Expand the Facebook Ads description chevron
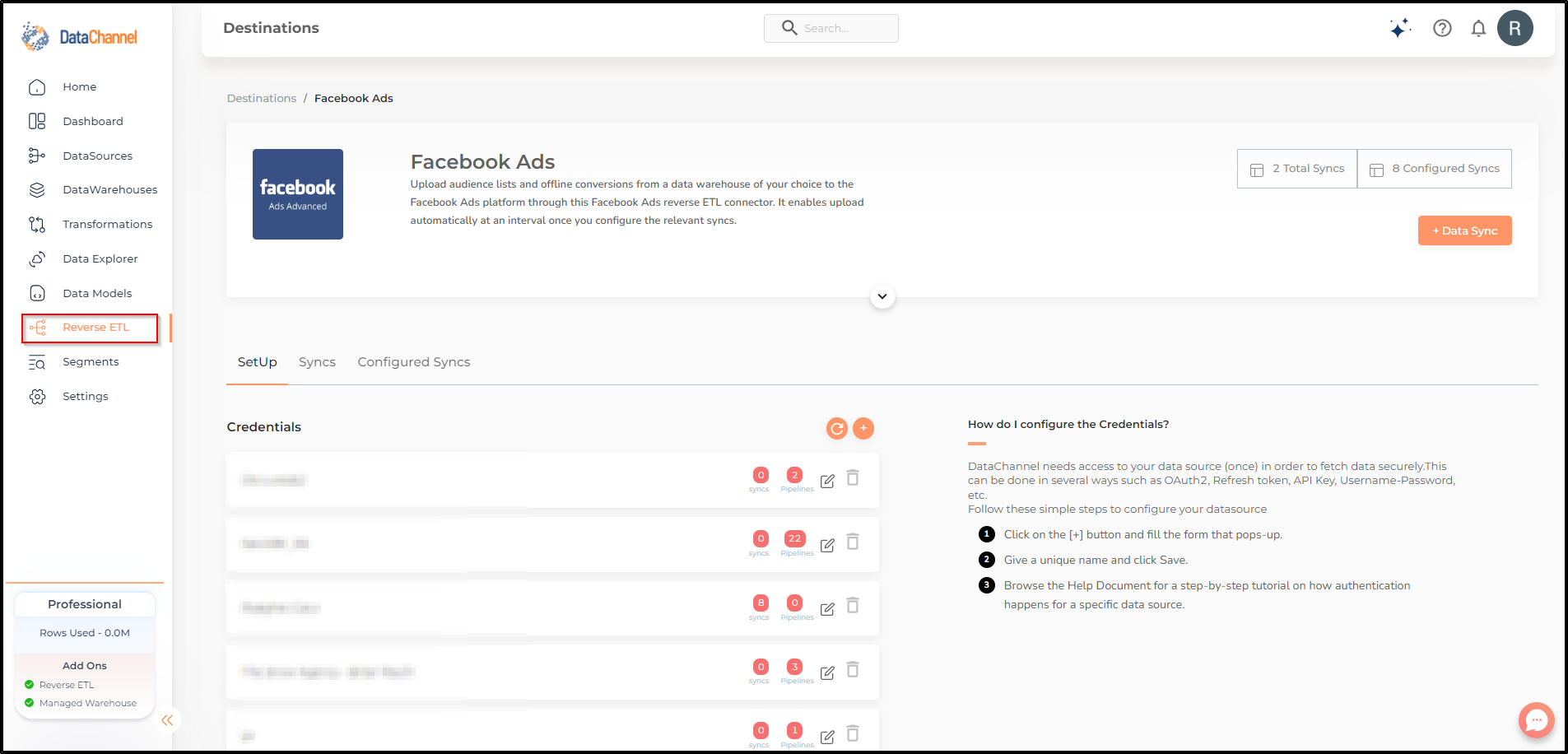The width and height of the screenshot is (1568, 754). (882, 296)
